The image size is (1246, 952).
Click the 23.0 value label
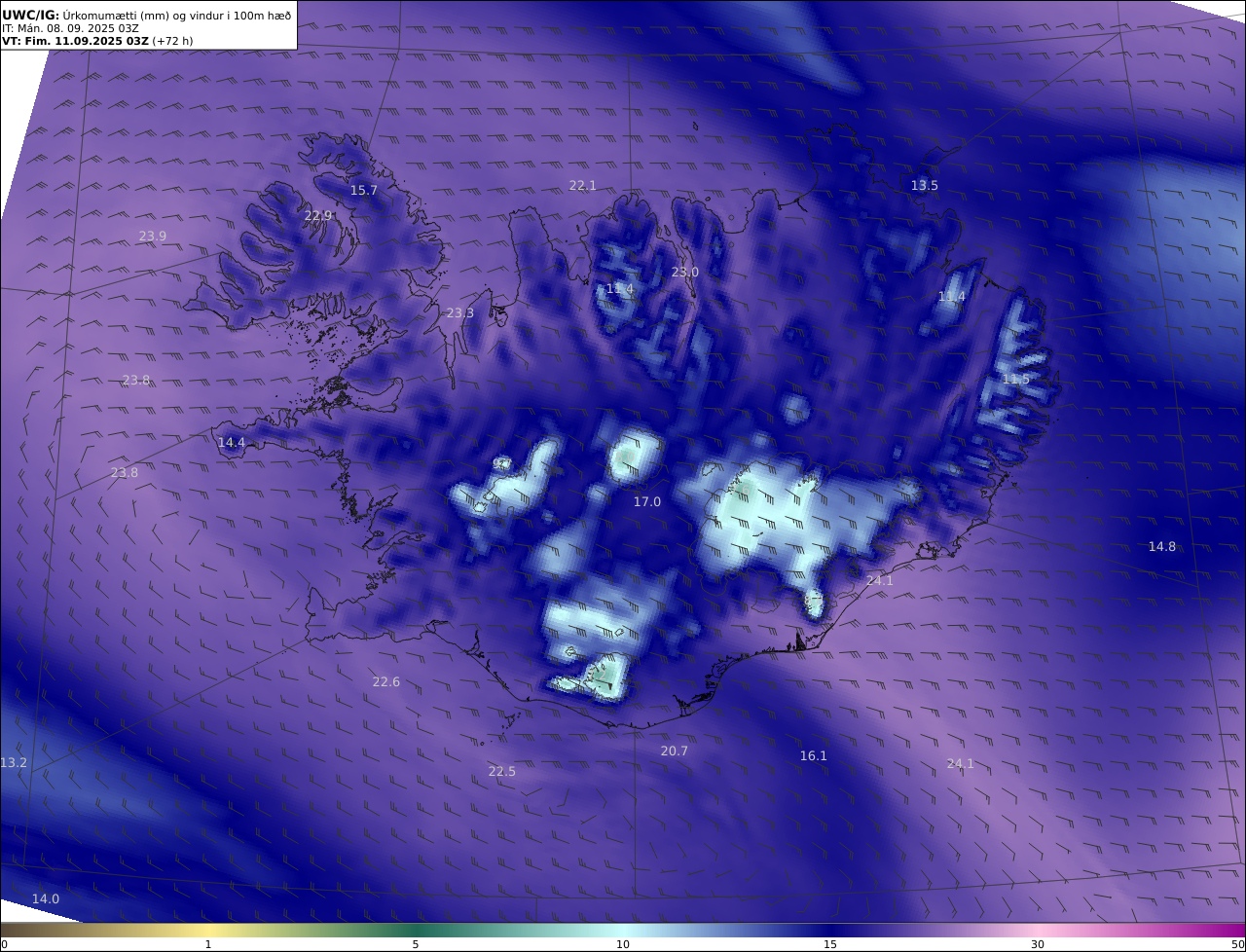(685, 273)
